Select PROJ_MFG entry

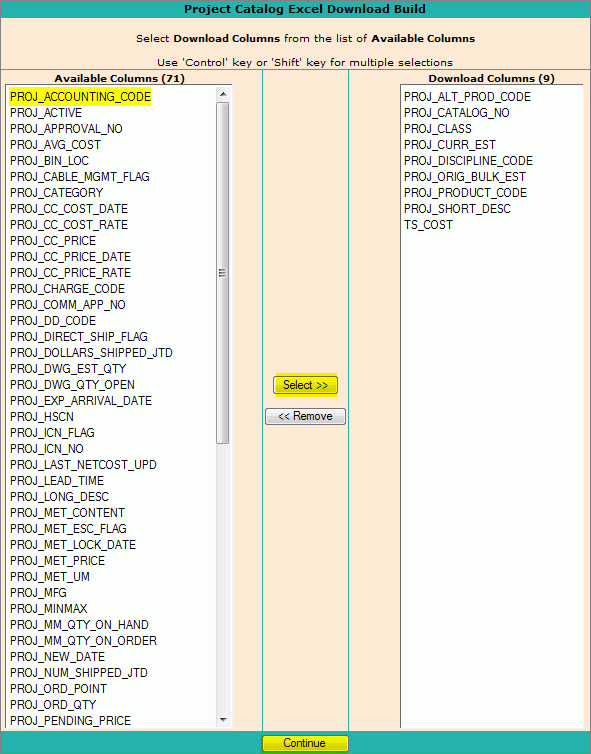coord(38,592)
